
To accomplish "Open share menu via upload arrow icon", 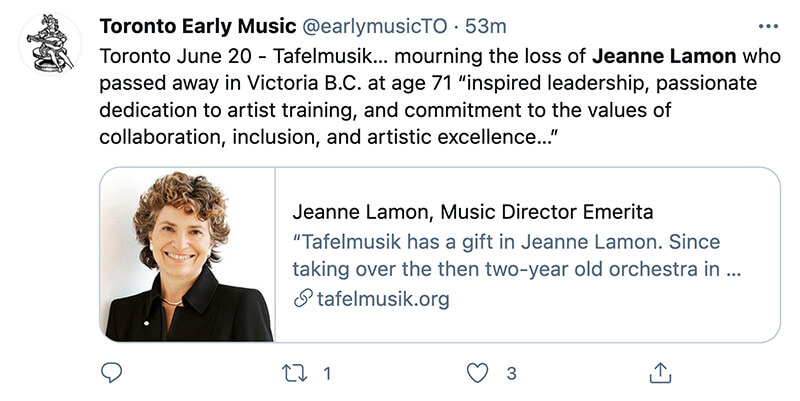I will point(660,372).
